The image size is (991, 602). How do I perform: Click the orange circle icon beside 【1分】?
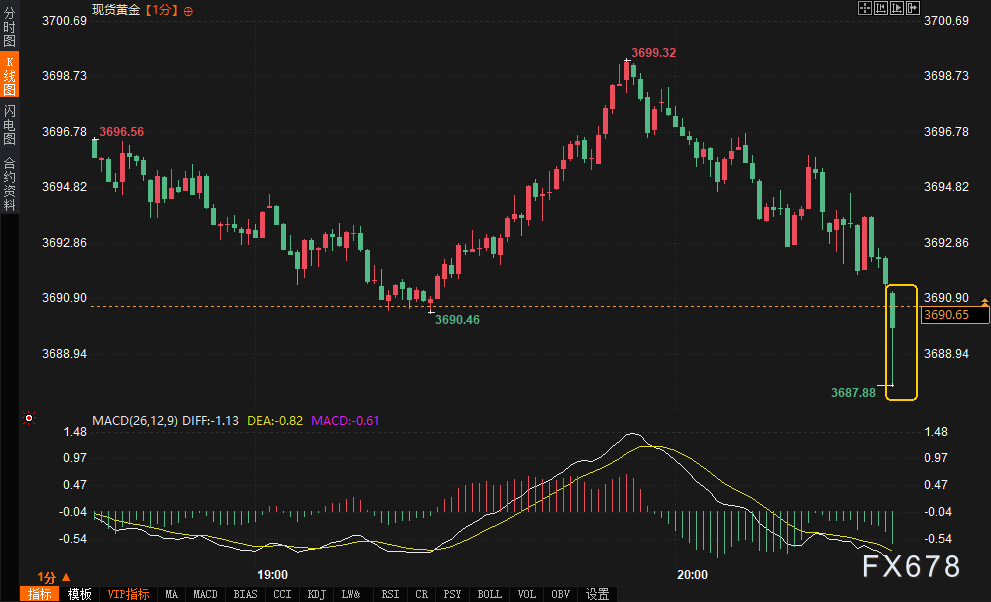pos(190,10)
